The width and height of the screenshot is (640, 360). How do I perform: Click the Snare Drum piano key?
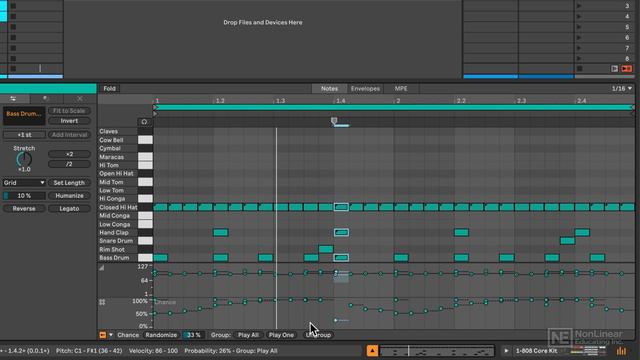145,241
